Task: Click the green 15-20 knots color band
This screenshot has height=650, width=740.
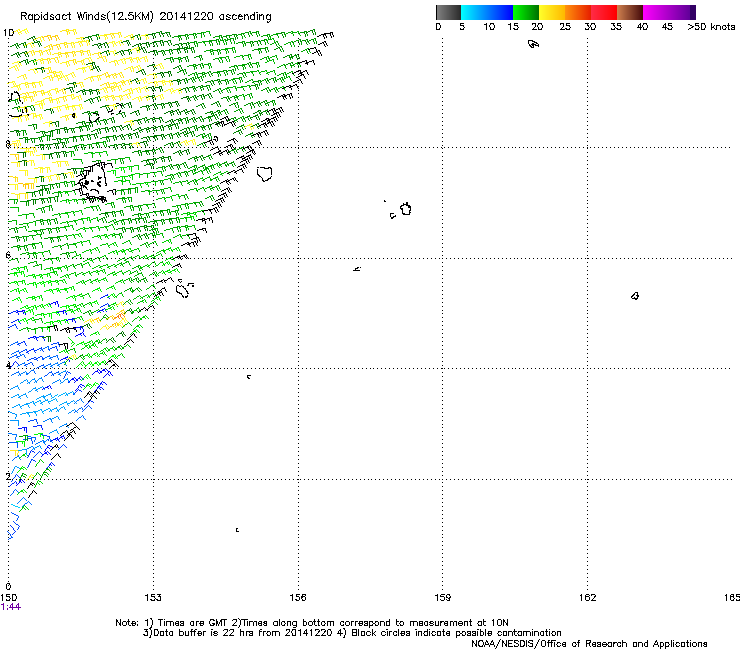Action: click(526, 12)
